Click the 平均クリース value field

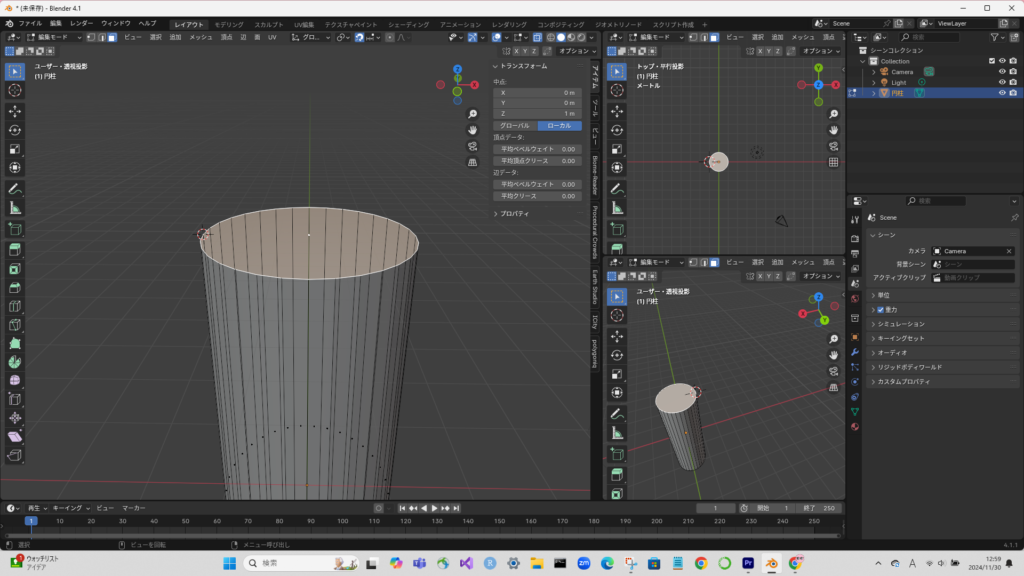click(x=539, y=196)
